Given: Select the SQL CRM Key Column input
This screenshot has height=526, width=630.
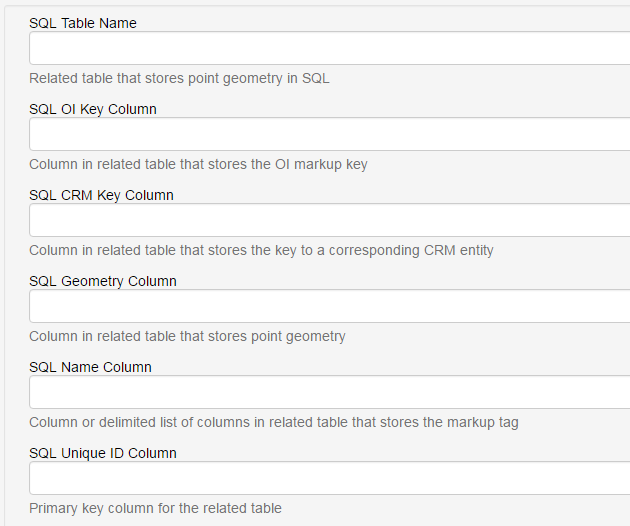Looking at the screenshot, I should (x=330, y=220).
